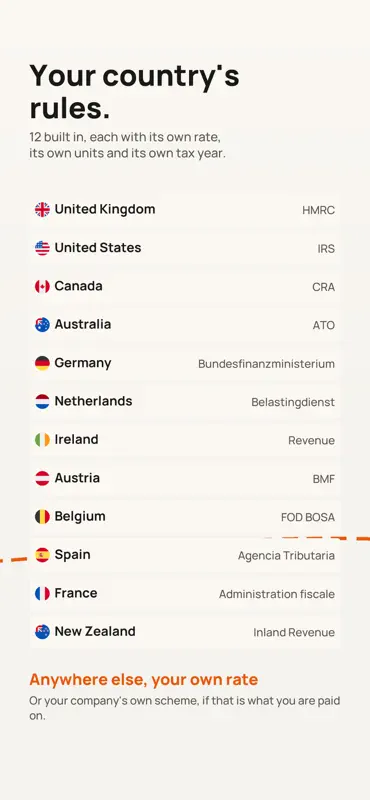Select the France flag icon
This screenshot has width=370, height=800.
(x=42, y=593)
